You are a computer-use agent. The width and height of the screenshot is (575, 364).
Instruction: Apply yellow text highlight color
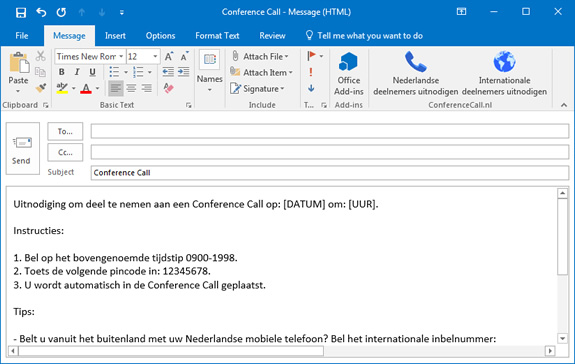[62, 88]
